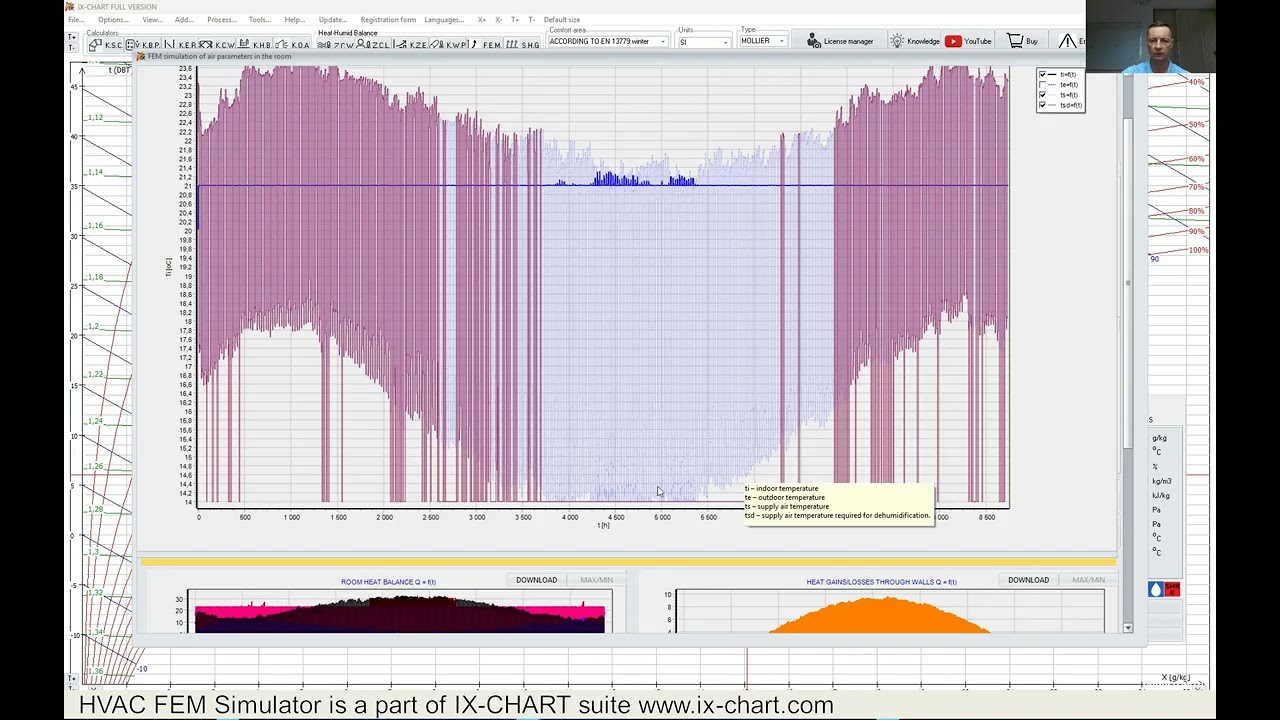Click the top T+ button

pos(72,37)
